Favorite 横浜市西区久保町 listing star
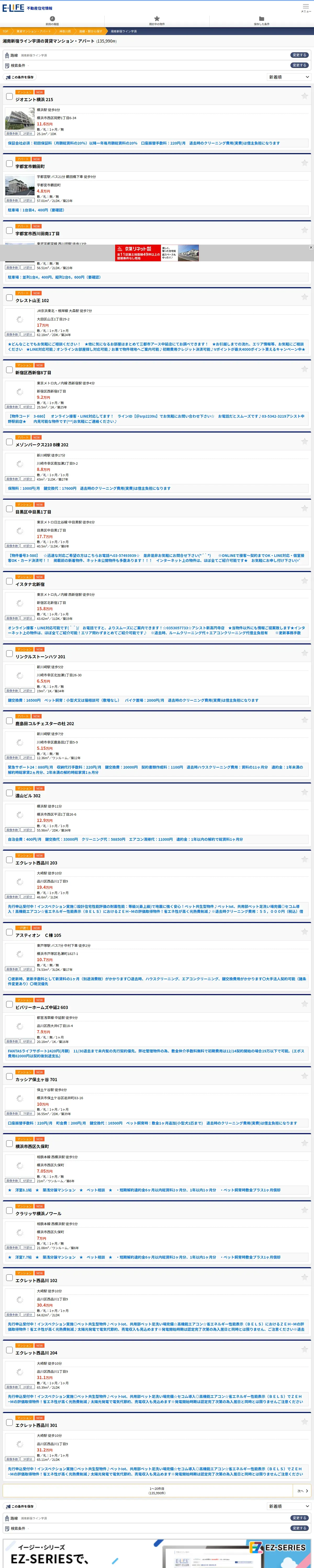 pyautogui.click(x=304, y=1143)
